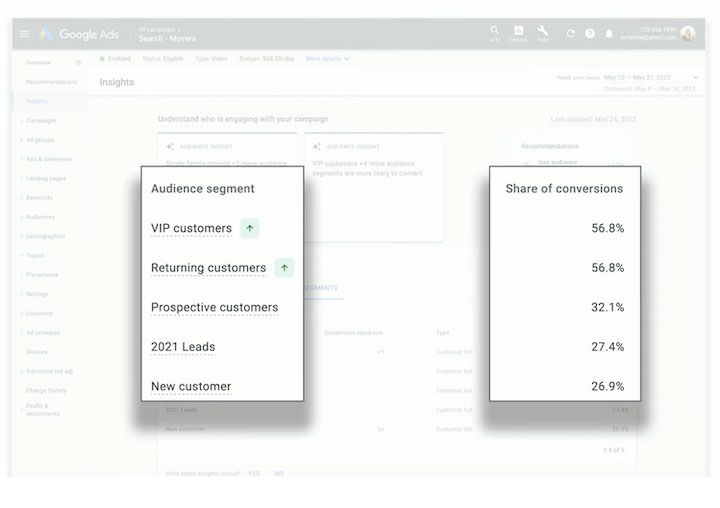Open Drafts & experiments in the sidebar
The image size is (720, 508).
tap(43, 410)
